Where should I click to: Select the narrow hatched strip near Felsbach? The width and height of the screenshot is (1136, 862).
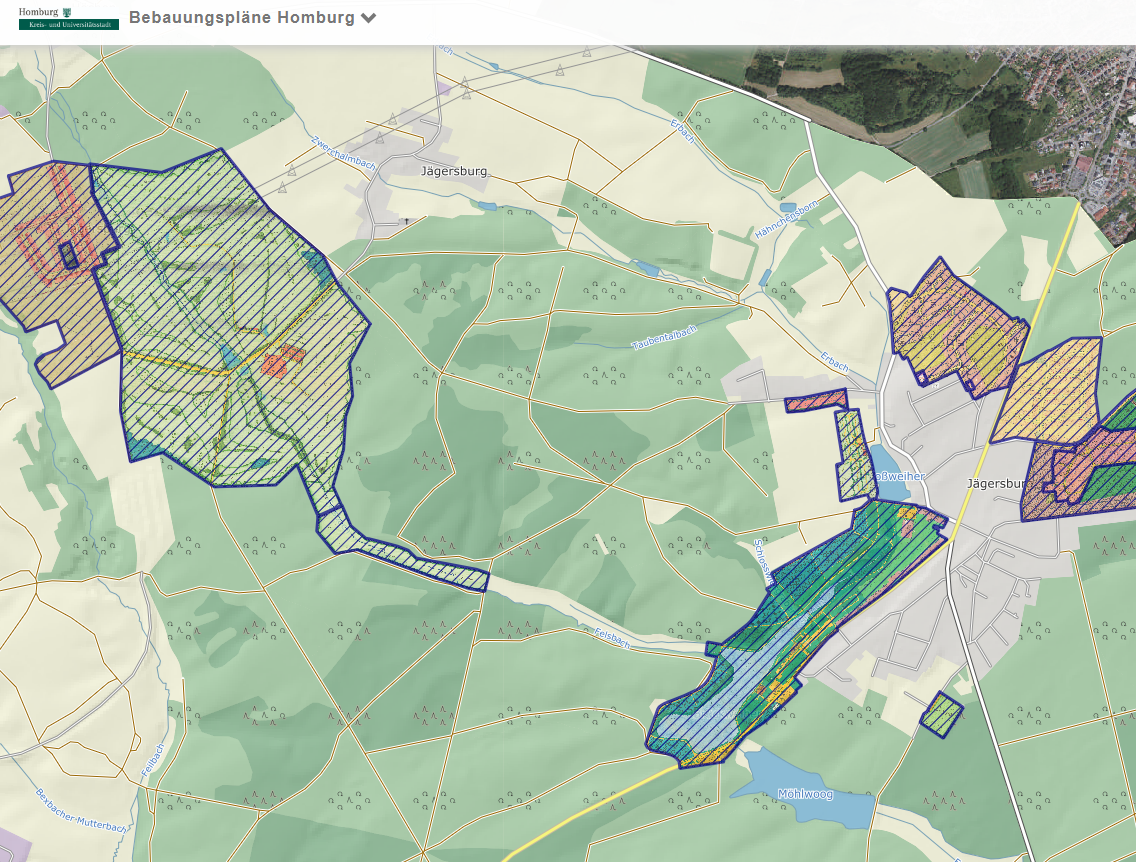400,552
